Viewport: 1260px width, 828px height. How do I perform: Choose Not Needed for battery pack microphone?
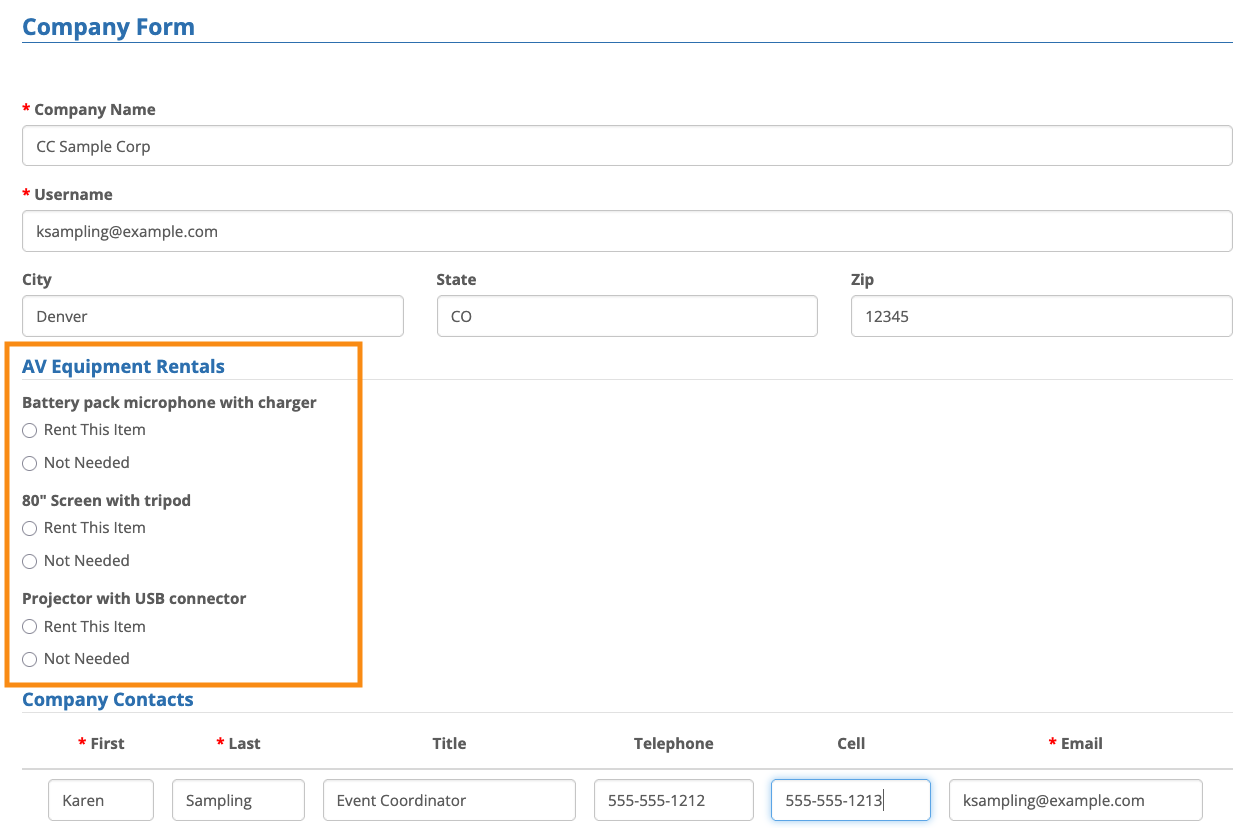(x=30, y=463)
